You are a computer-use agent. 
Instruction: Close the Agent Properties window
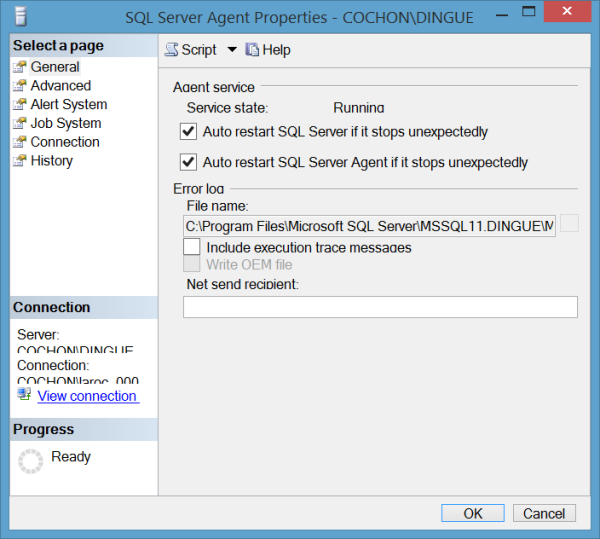click(567, 11)
